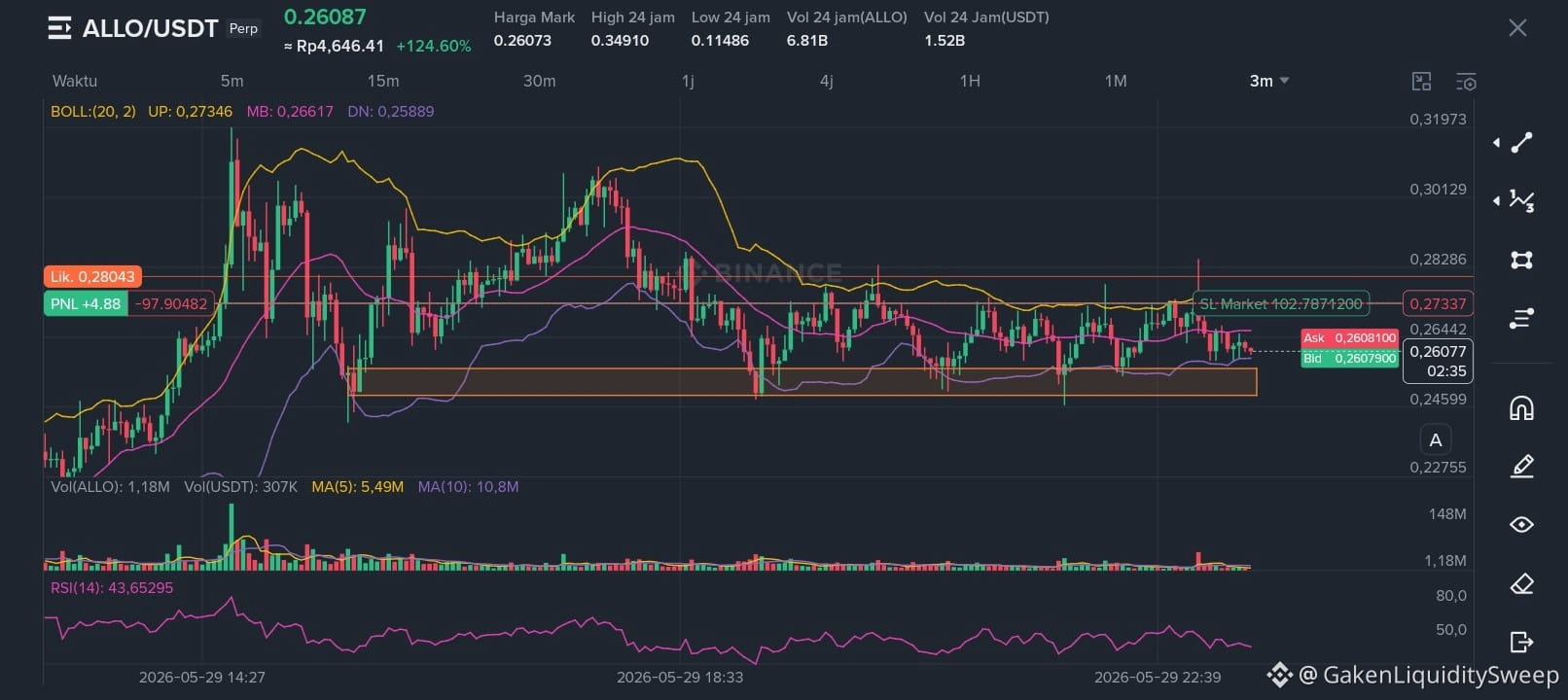Open the Vol(ALLO) volume indicator label
Image resolution: width=1568 pixels, height=700 pixels.
pos(110,486)
